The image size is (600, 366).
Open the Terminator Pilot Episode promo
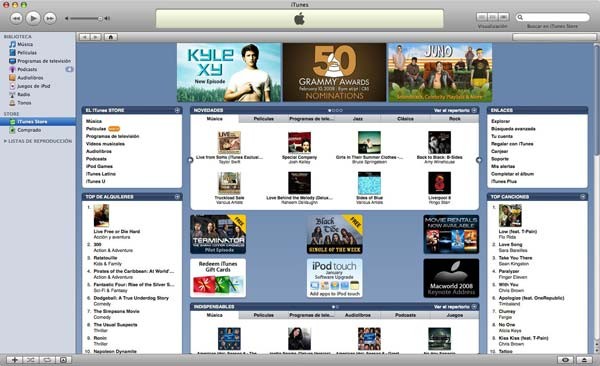(218, 234)
